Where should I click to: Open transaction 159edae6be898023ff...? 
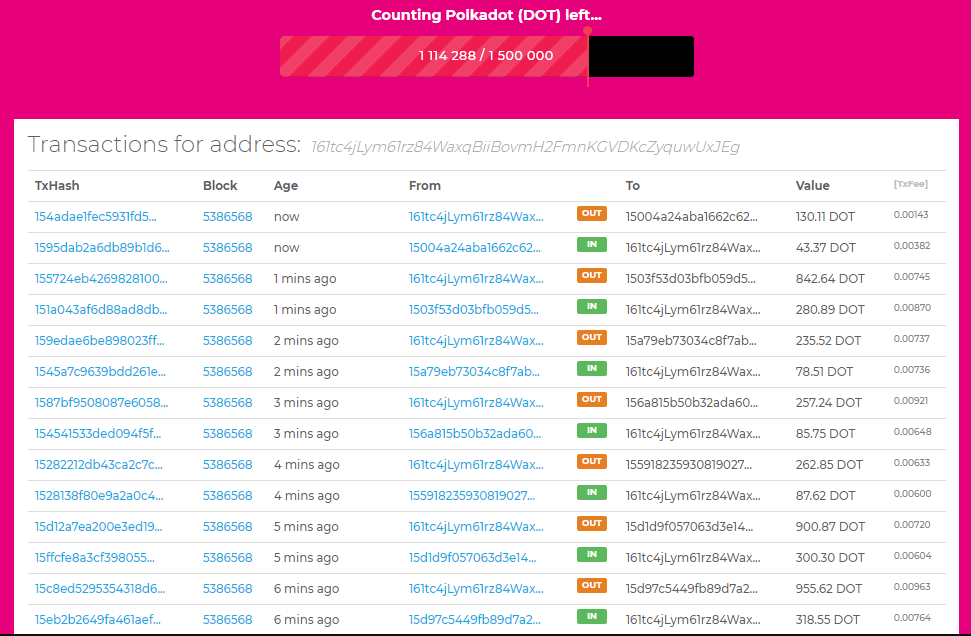click(x=99, y=341)
